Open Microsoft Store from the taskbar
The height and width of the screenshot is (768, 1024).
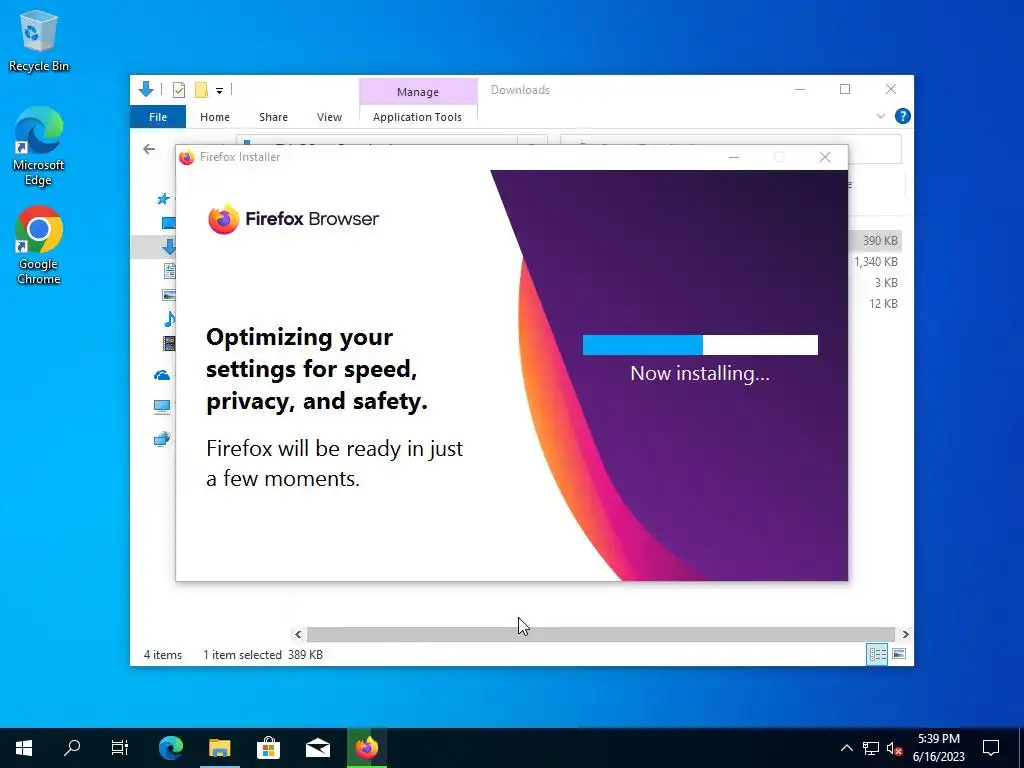click(x=268, y=748)
